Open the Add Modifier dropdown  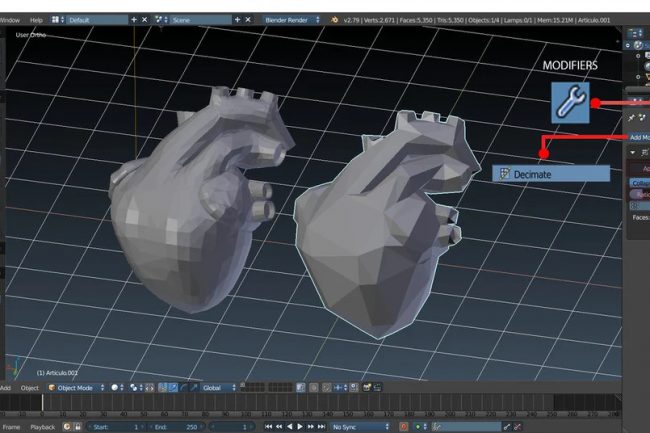click(638, 137)
